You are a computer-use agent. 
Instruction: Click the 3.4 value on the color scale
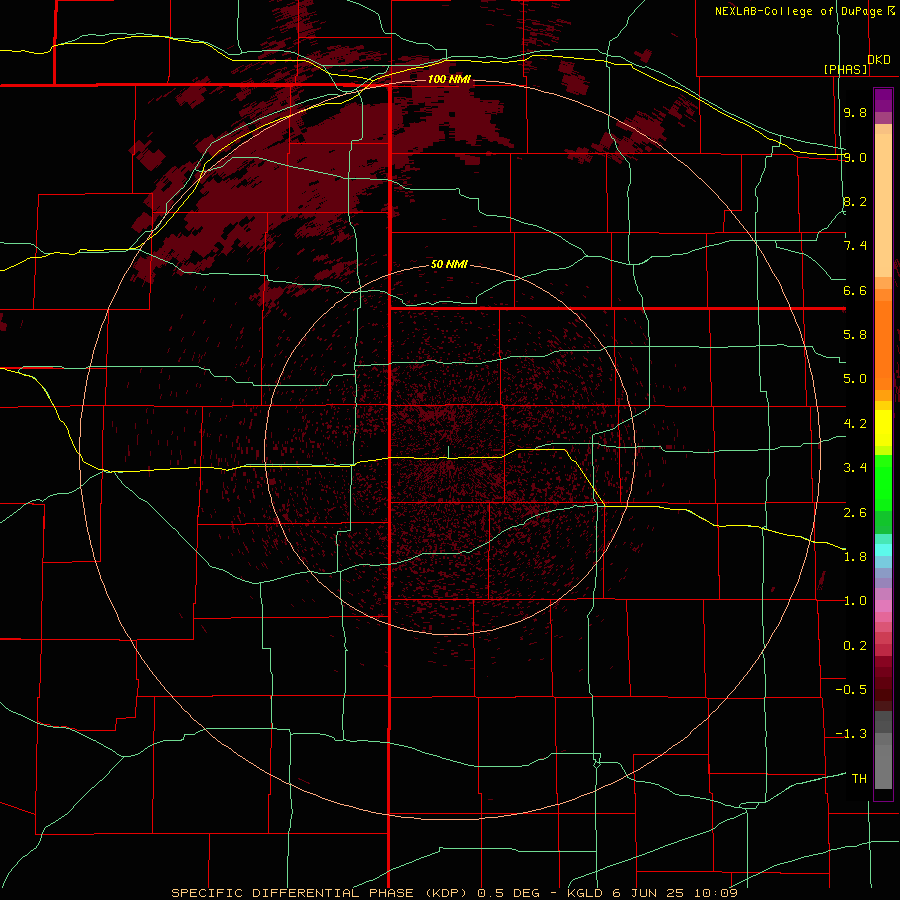point(855,468)
